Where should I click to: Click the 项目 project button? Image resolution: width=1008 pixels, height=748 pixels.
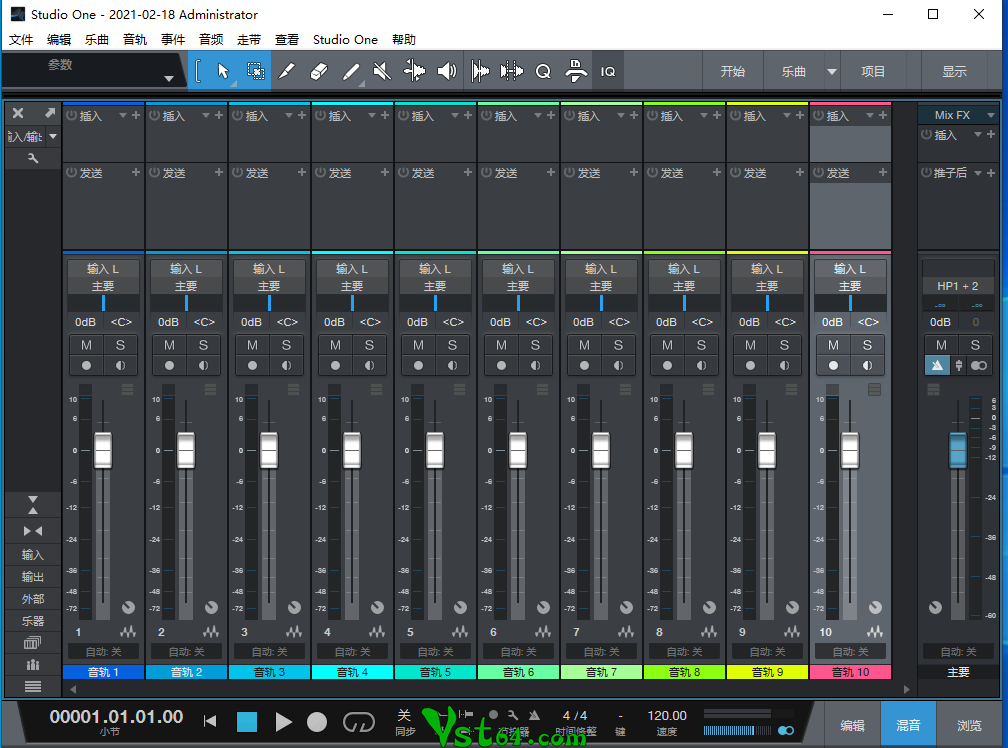click(x=873, y=71)
